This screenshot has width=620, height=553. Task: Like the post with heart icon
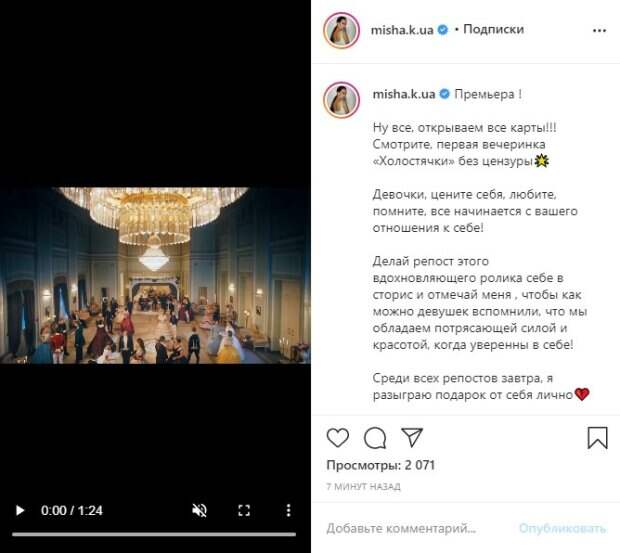tap(338, 438)
